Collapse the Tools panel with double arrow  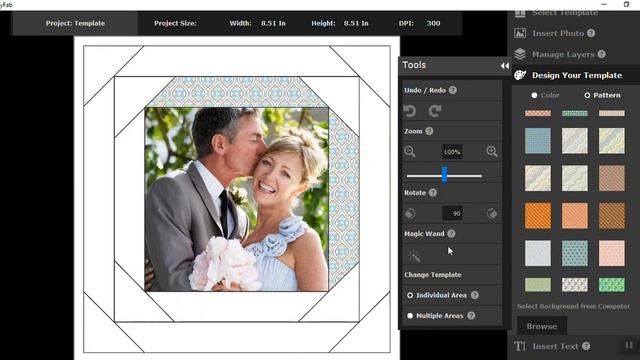(x=504, y=66)
